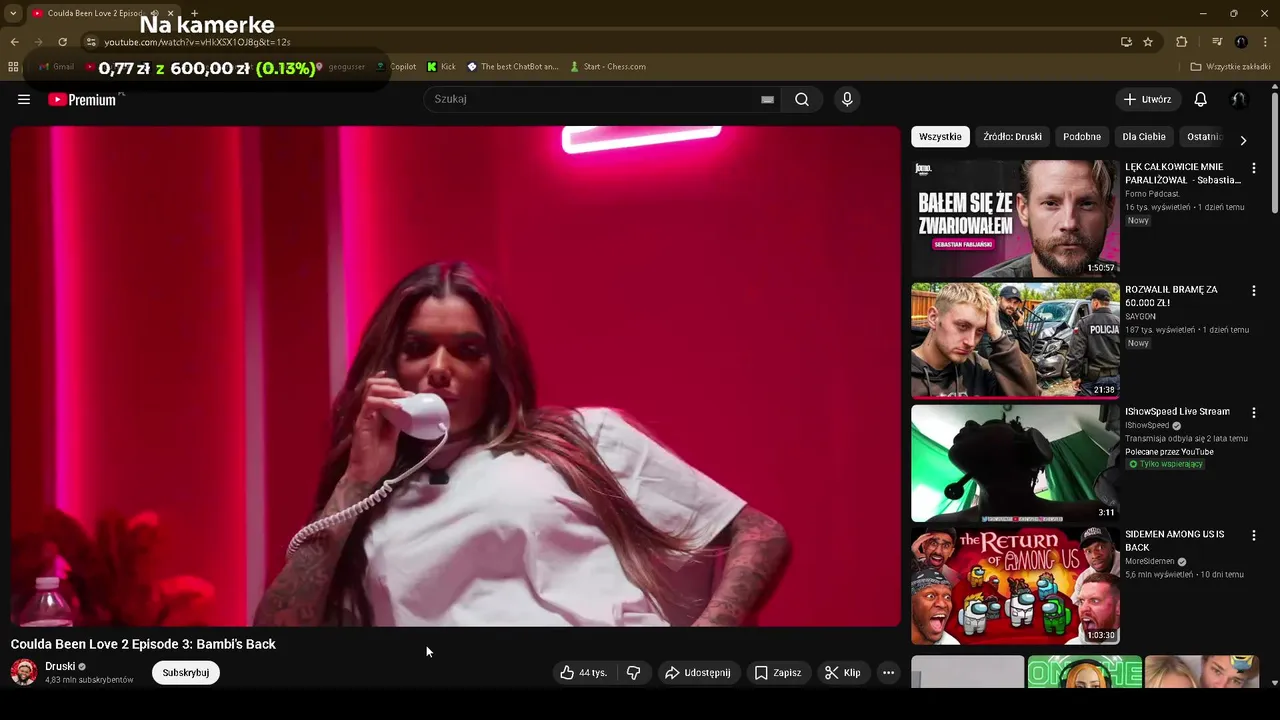Screen dimensions: 1280x720
Task: Switch to the Coulda Been Love browser tab
Action: pos(95,13)
